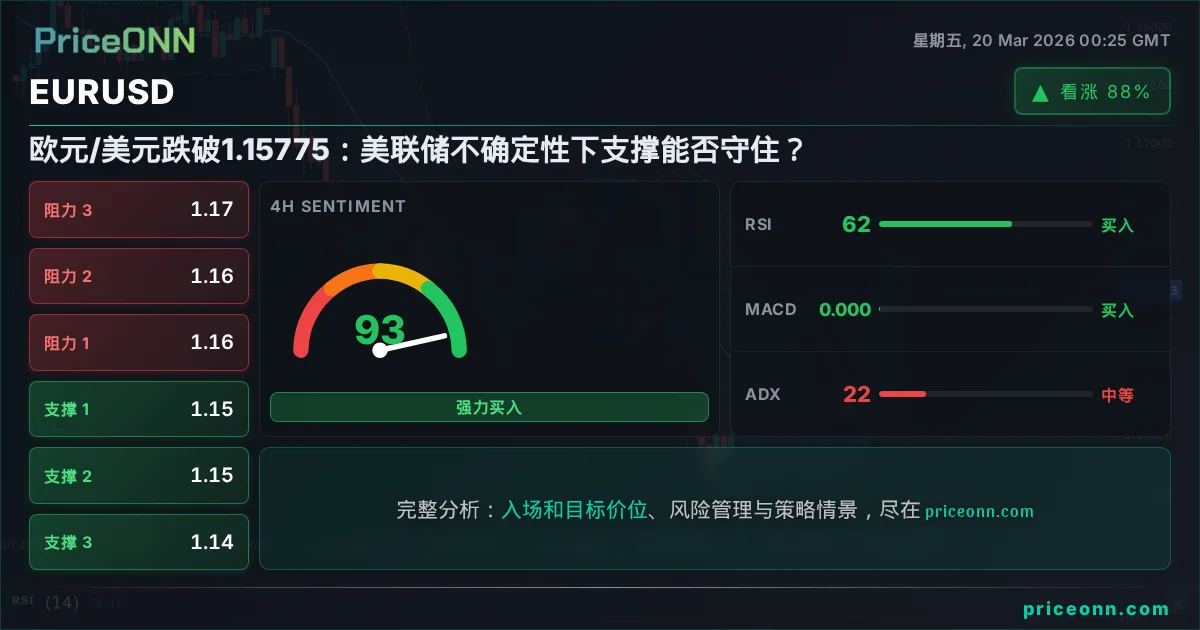The height and width of the screenshot is (630, 1200).
Task: Choose the 支撑 3 level at 1.14
Action: (x=139, y=542)
